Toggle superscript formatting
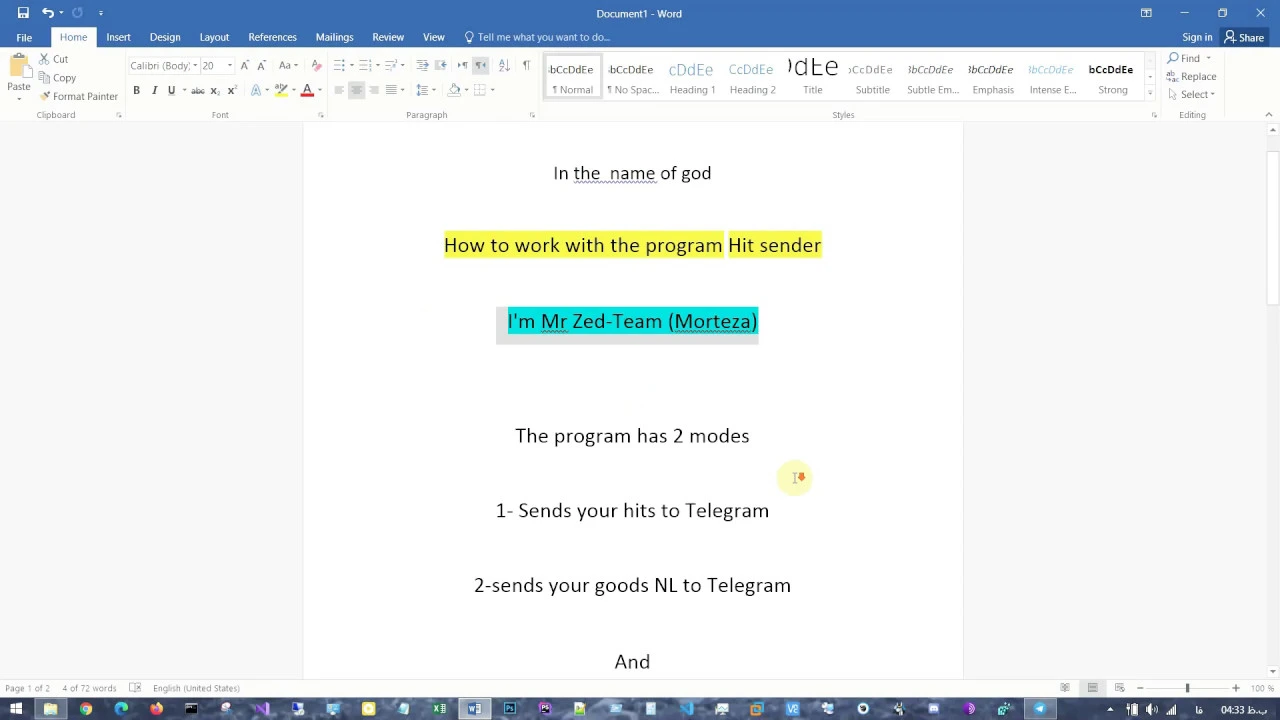This screenshot has width=1280, height=720. point(231,90)
